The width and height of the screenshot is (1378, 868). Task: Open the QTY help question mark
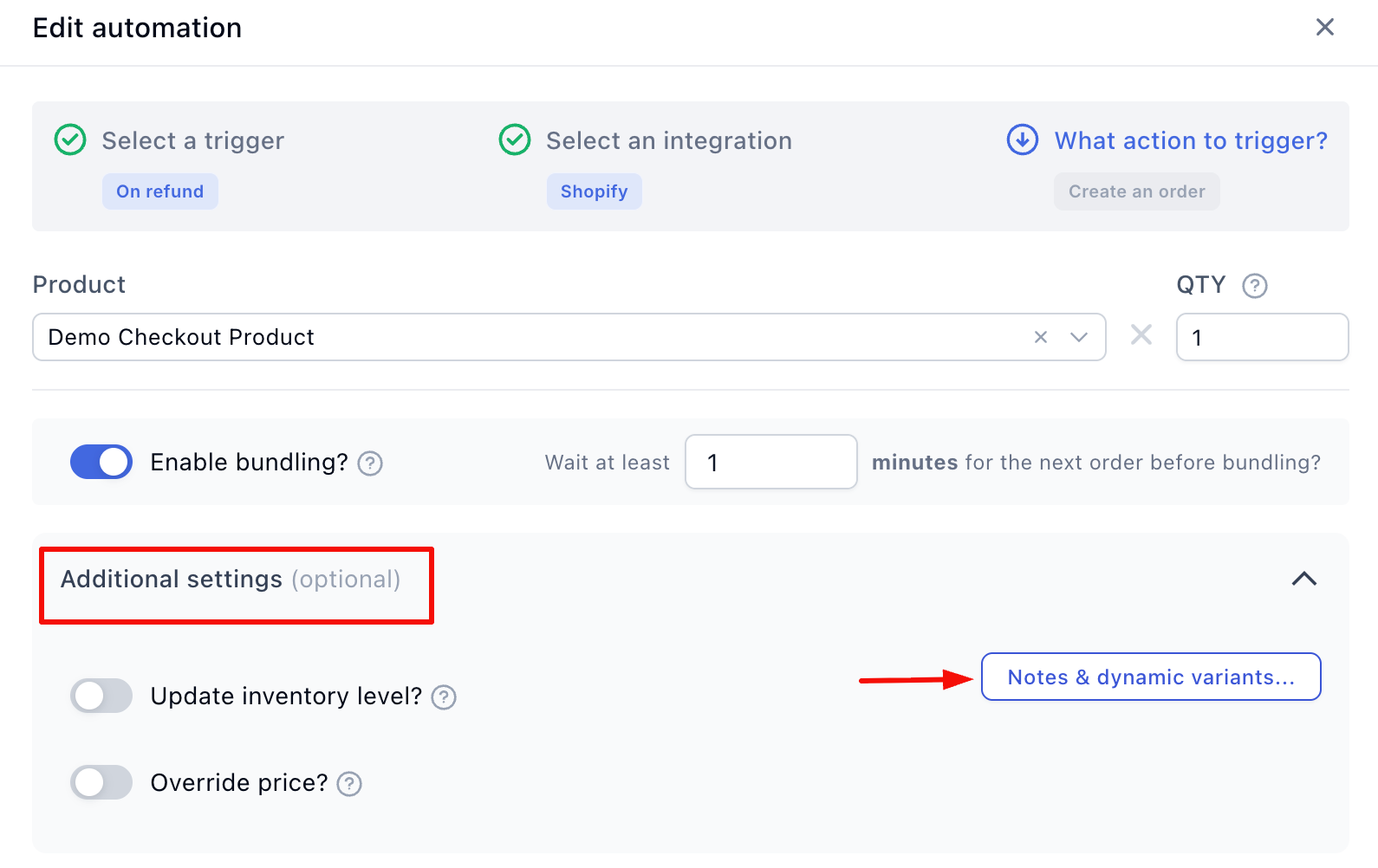(1254, 286)
